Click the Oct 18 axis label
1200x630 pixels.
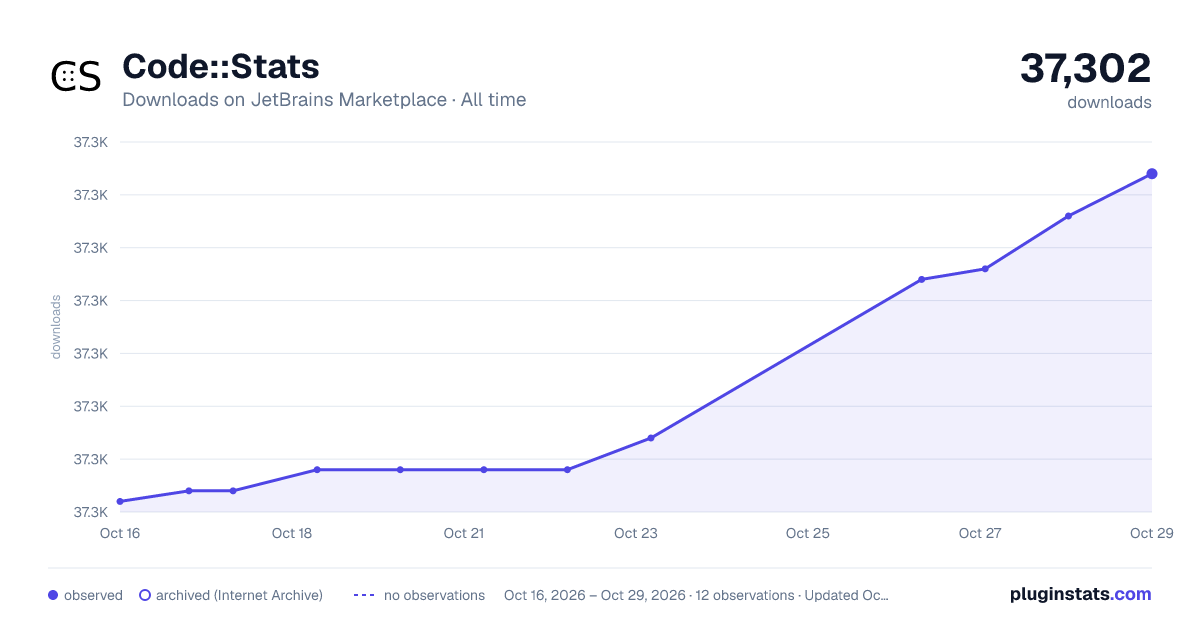[292, 533]
